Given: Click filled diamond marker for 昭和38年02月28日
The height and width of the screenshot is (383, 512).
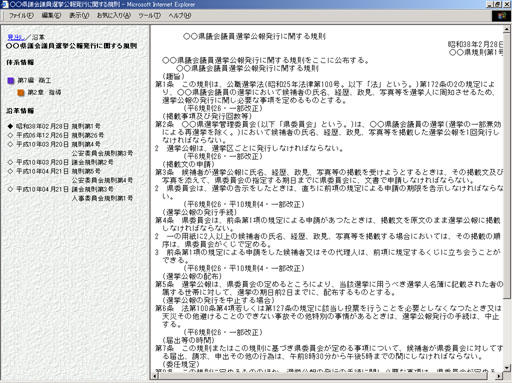Looking at the screenshot, I should 10,126.
